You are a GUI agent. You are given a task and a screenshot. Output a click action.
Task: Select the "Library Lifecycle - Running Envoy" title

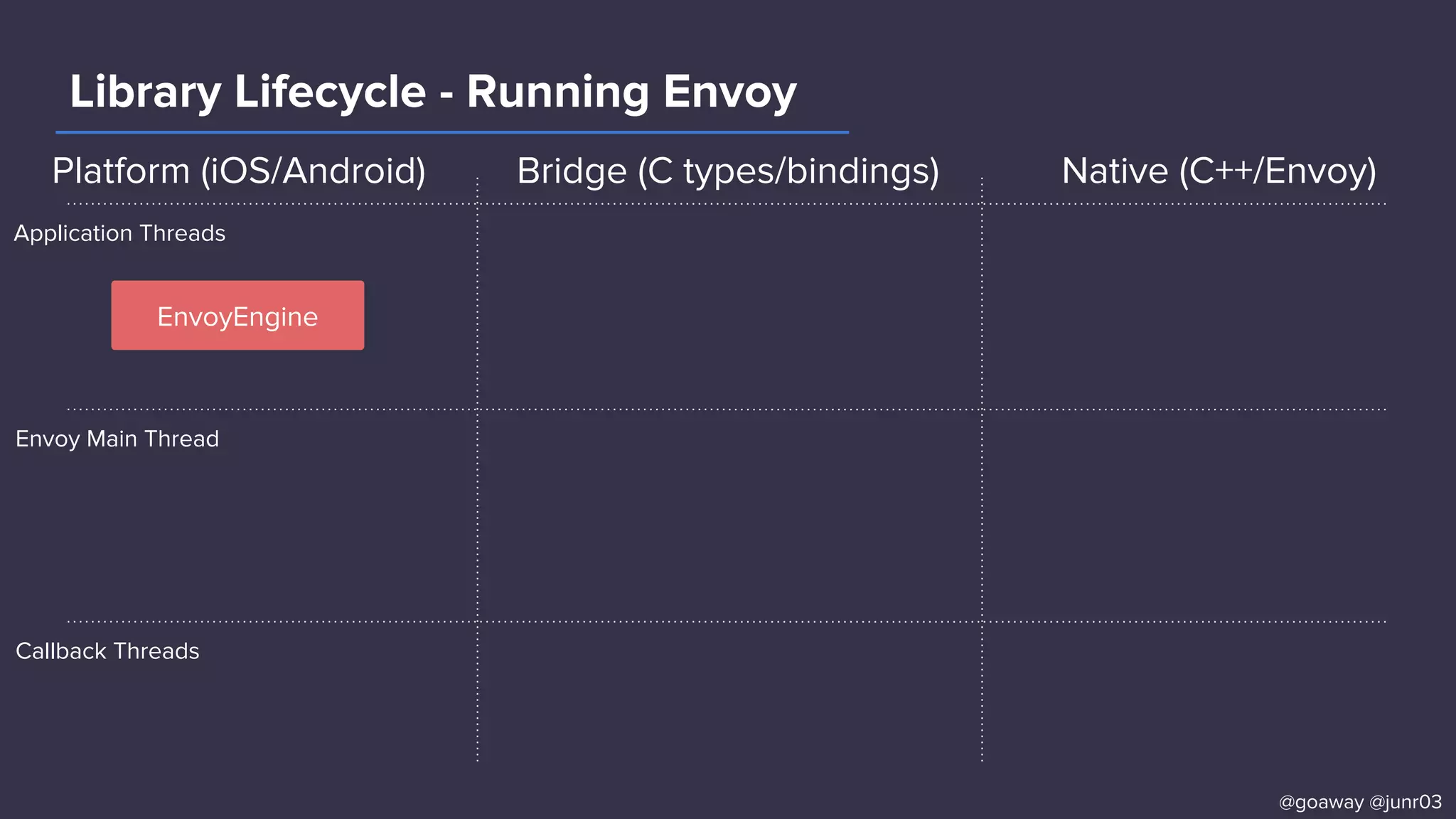(x=433, y=92)
